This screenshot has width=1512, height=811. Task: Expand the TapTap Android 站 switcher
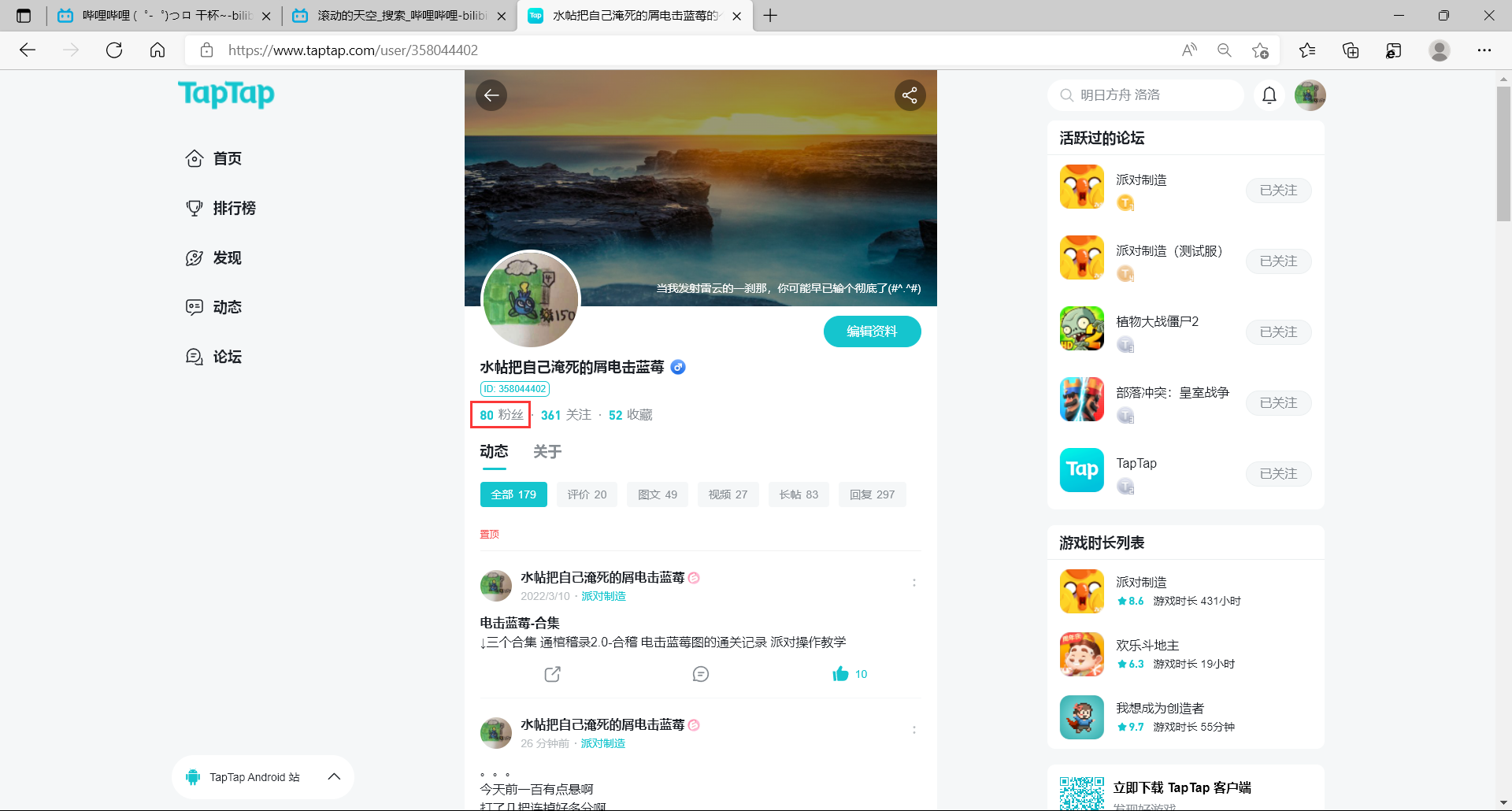point(263,777)
